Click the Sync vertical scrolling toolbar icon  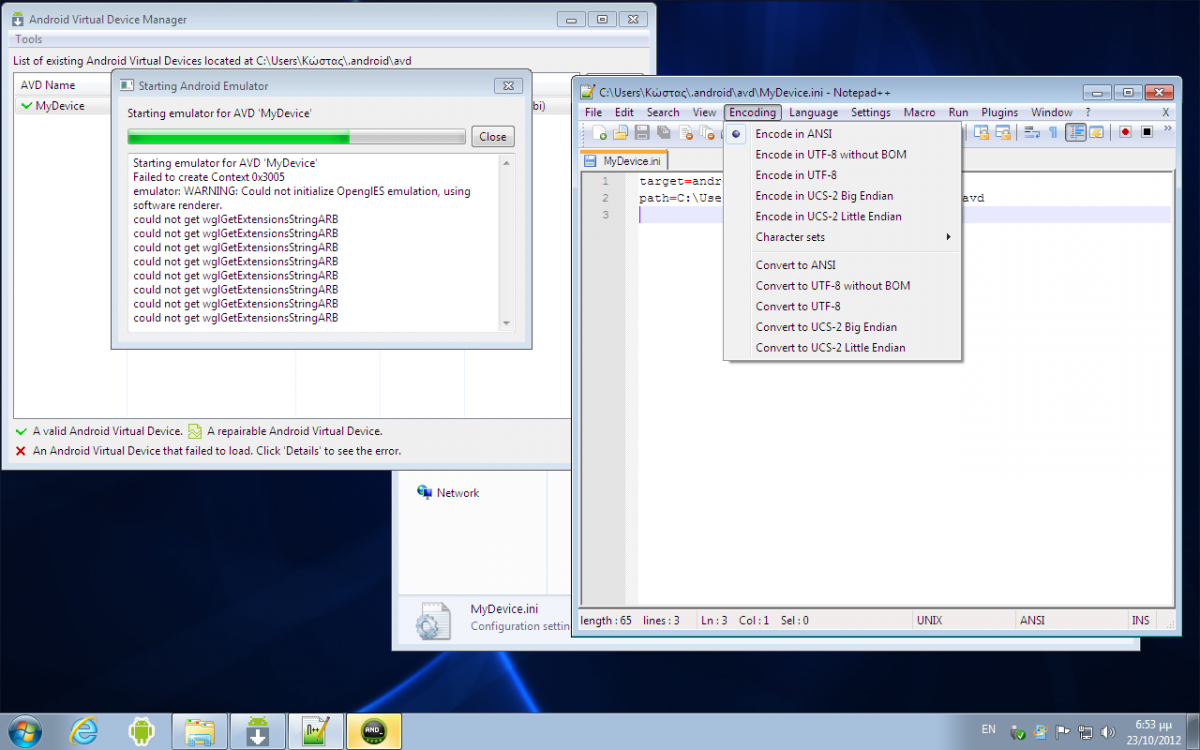tap(981, 132)
